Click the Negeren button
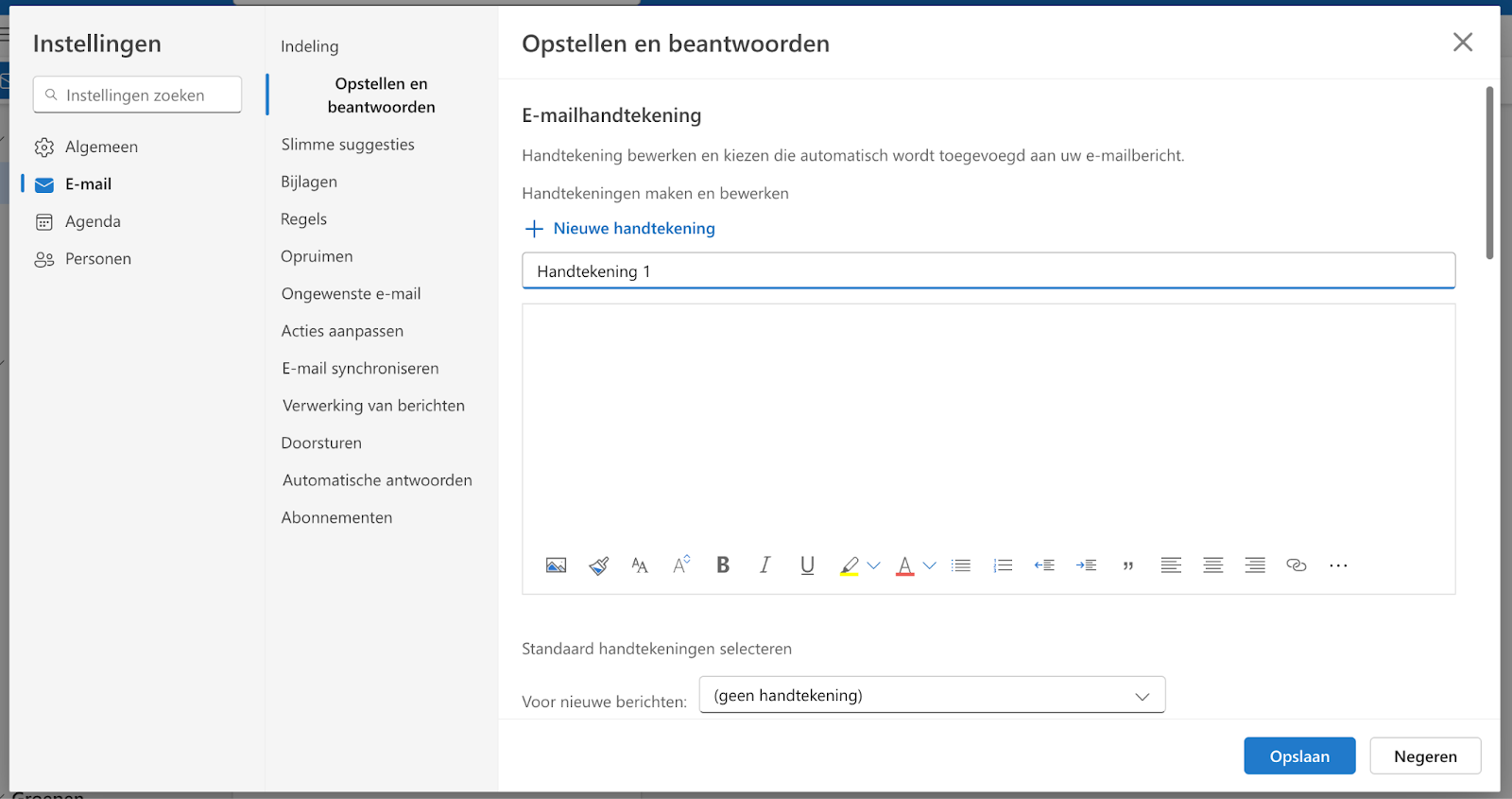This screenshot has height=799, width=1512. [x=1425, y=756]
